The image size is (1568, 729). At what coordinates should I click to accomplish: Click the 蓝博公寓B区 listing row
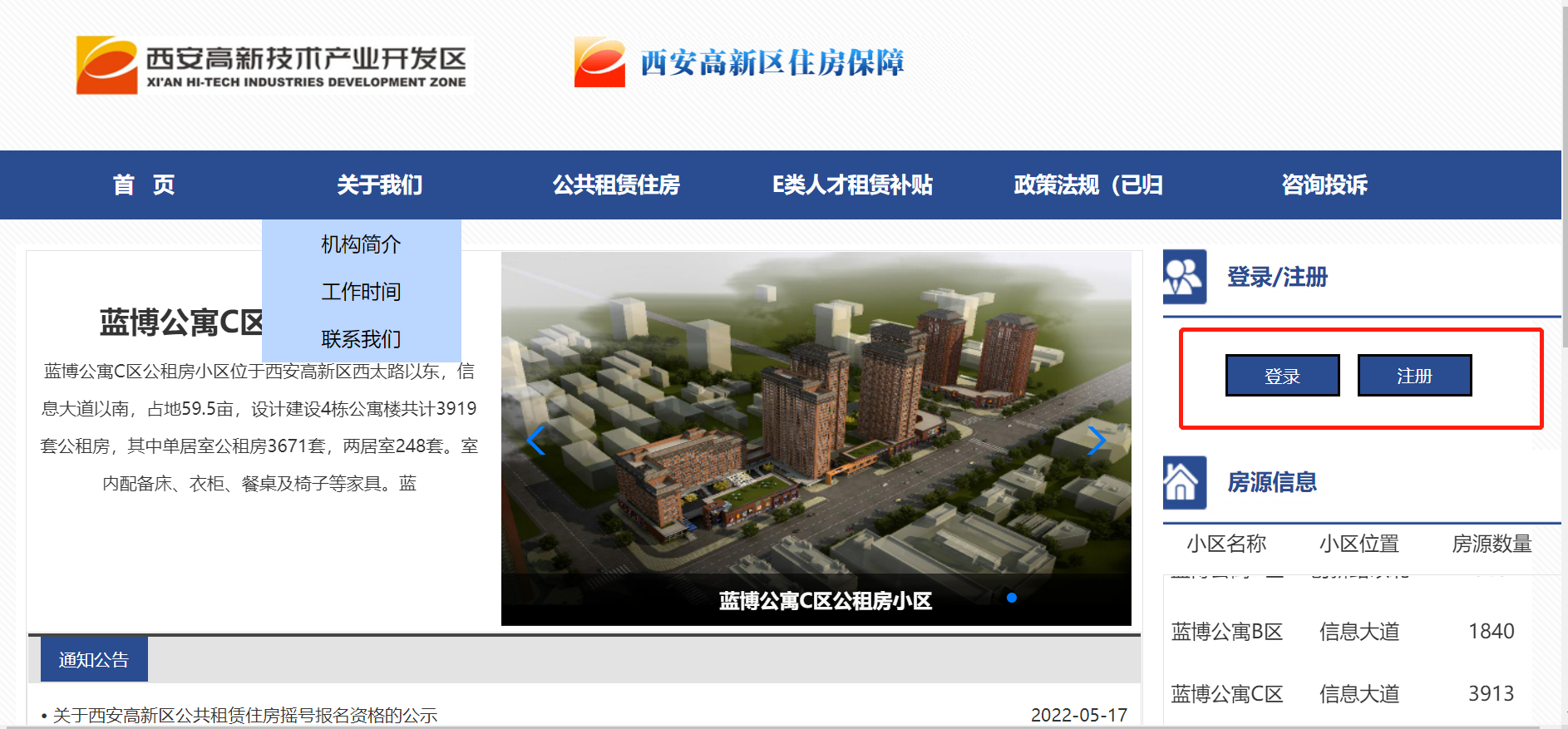click(x=1347, y=632)
